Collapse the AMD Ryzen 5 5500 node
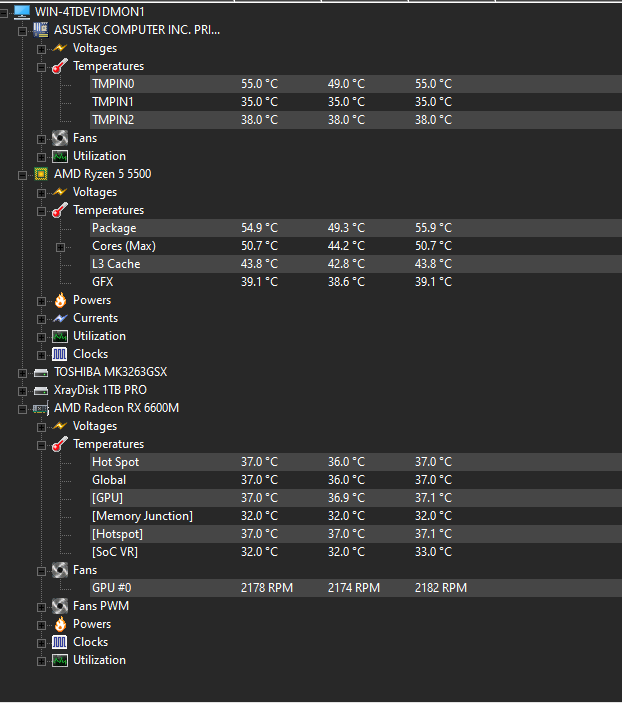 point(22,176)
